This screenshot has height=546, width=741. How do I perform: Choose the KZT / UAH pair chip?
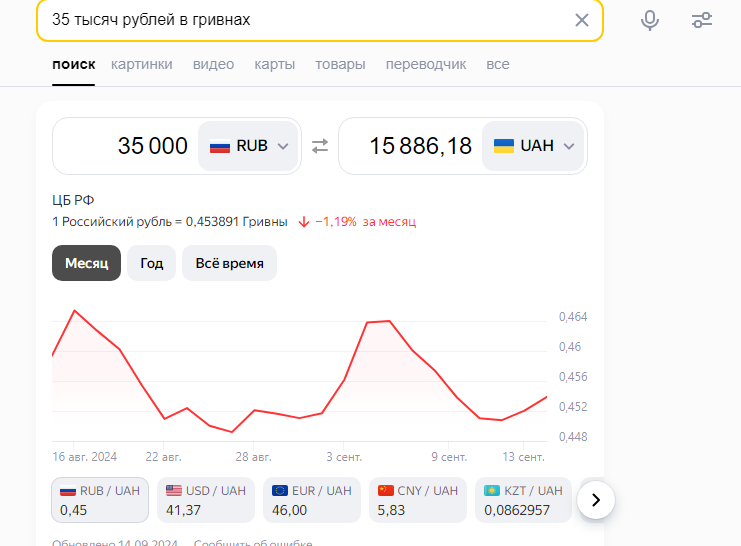524,500
